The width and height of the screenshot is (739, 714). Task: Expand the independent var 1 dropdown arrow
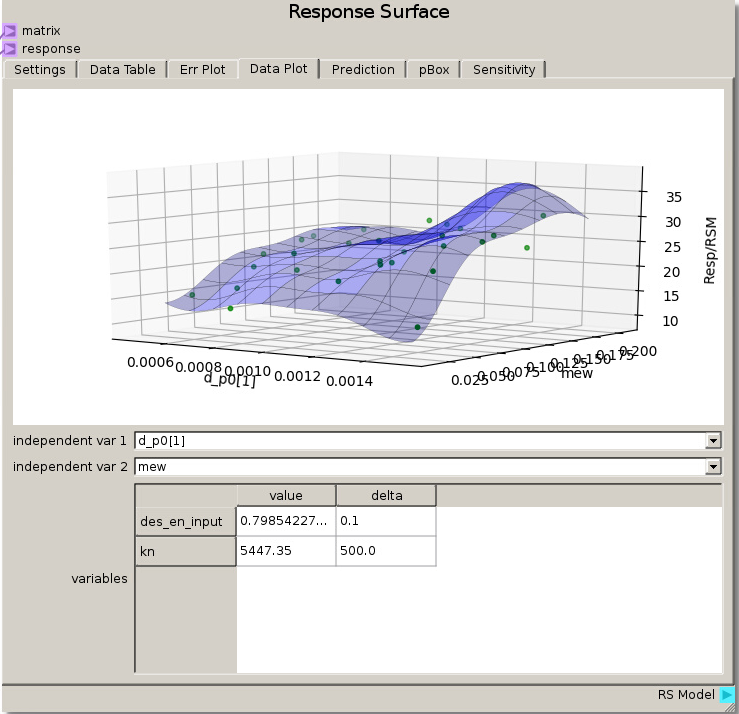click(x=713, y=440)
